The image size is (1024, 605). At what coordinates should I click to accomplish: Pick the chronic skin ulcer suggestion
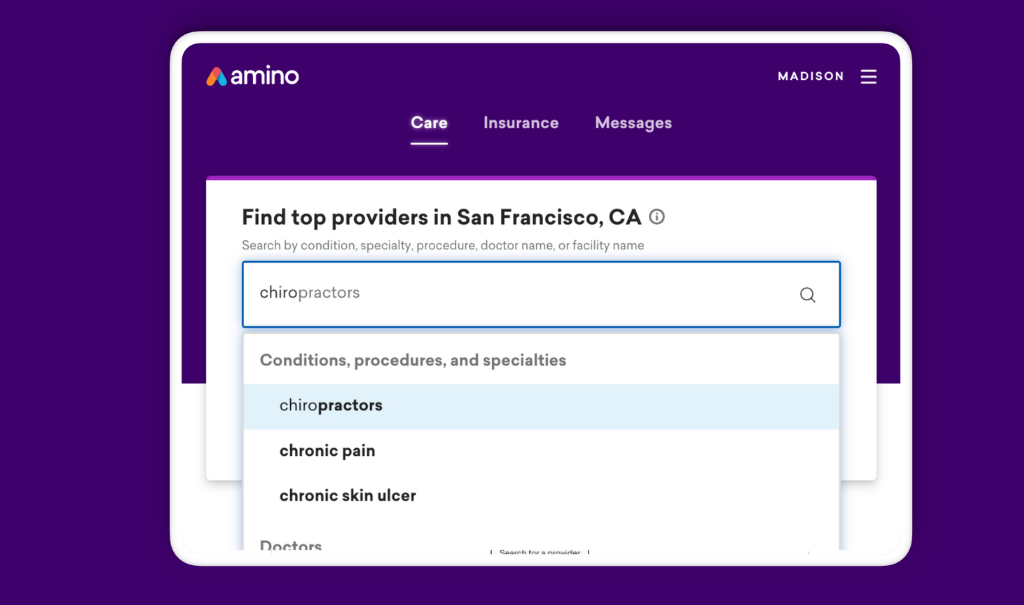[541, 495]
